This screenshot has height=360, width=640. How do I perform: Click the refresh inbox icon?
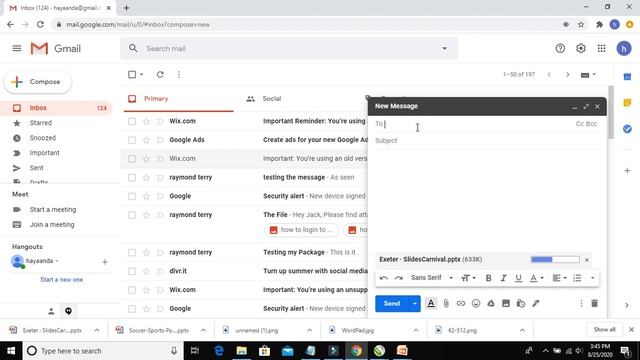click(x=160, y=75)
